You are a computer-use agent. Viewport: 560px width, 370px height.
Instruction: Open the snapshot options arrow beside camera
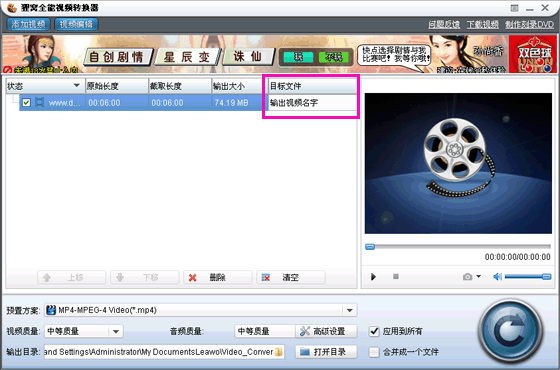tap(479, 276)
